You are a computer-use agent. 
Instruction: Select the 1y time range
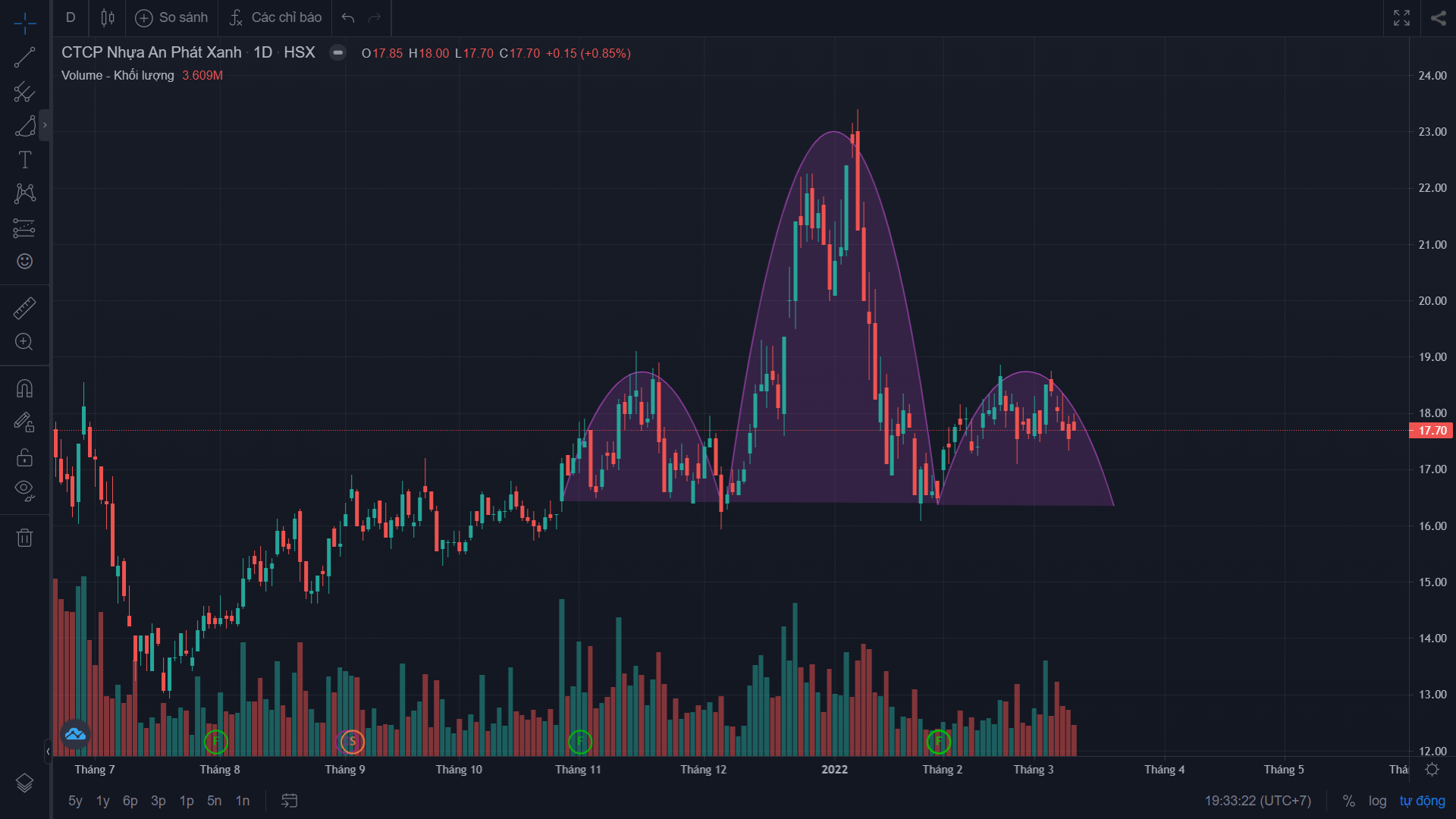point(103,801)
